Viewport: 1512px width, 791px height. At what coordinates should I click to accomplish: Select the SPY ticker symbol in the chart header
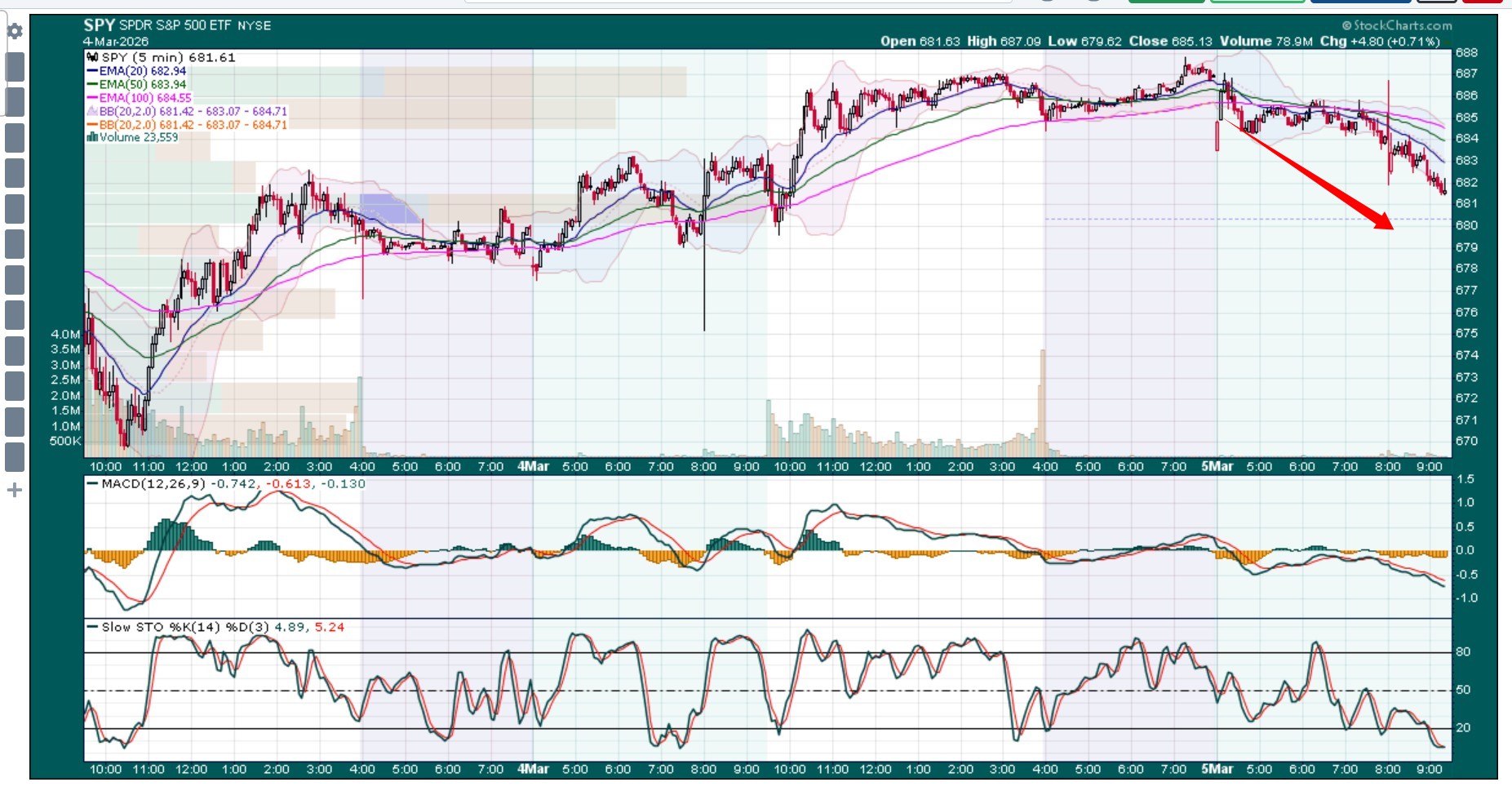[99, 25]
